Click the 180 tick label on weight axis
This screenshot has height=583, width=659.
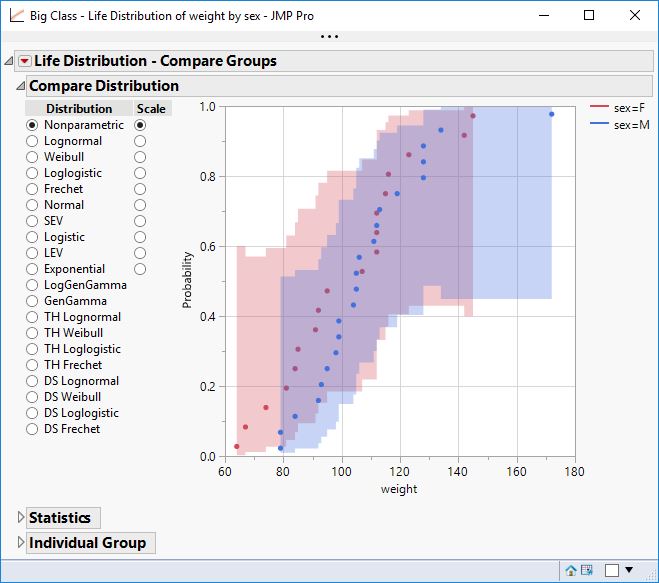pos(575,472)
